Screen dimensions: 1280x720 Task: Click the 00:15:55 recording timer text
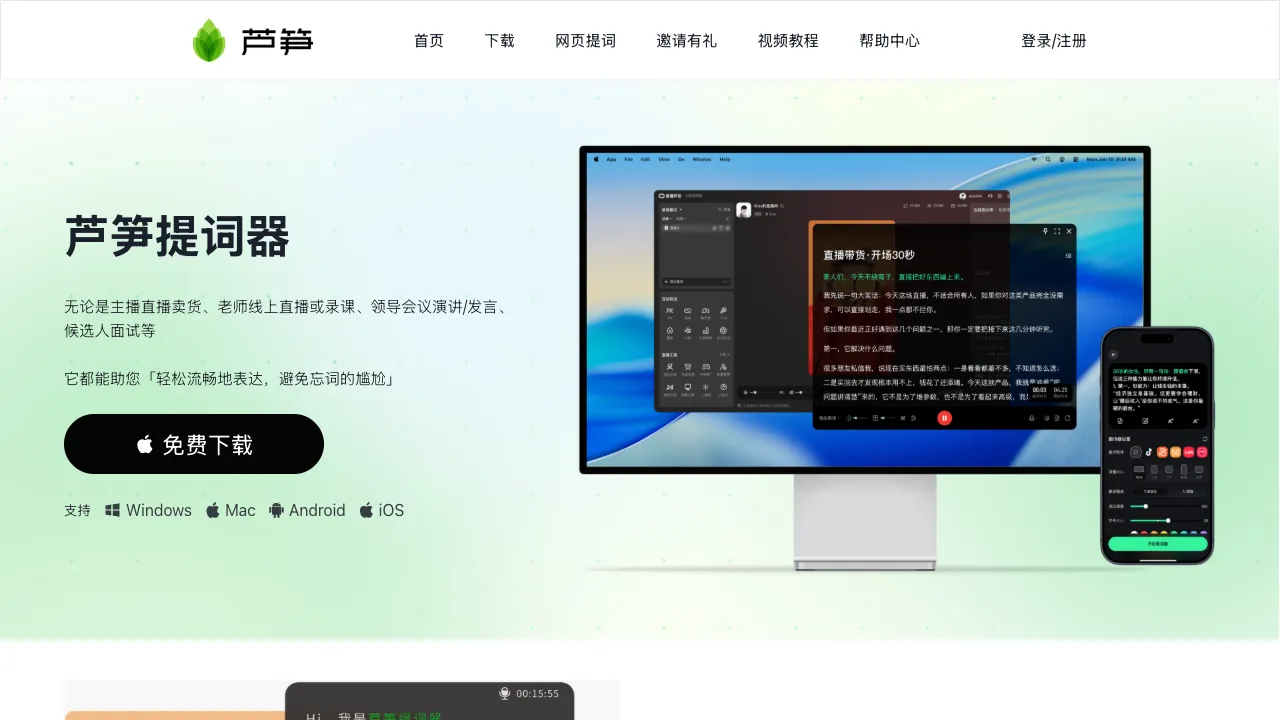(x=538, y=693)
